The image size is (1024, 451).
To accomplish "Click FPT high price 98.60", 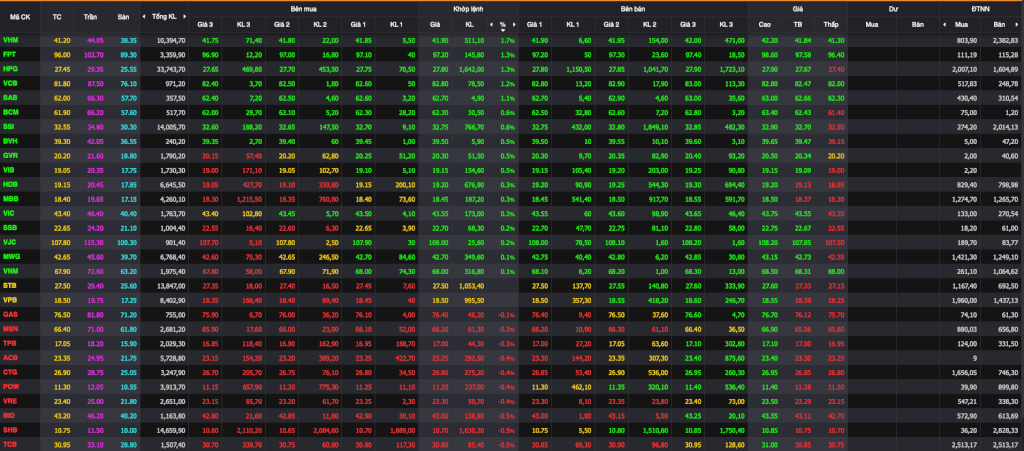I will [x=771, y=54].
